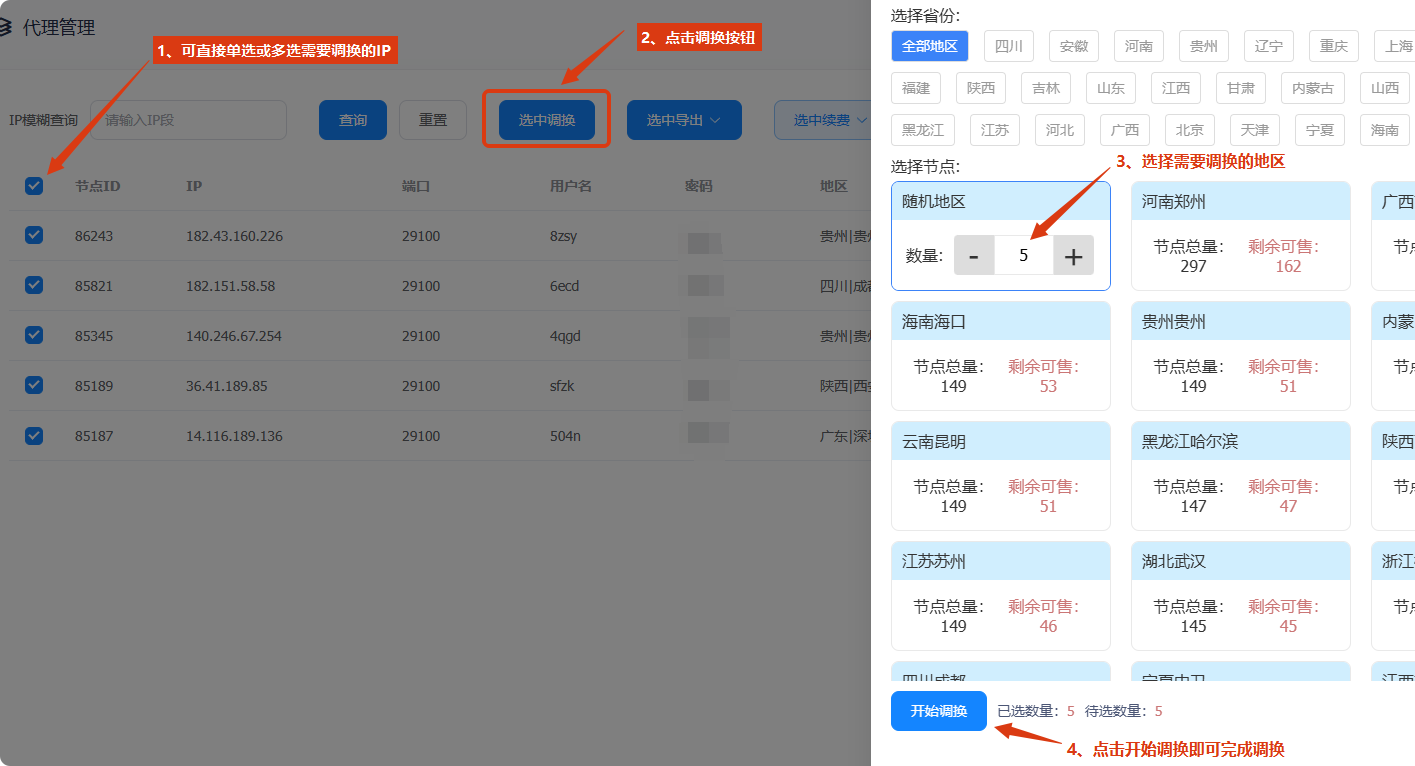
Task: Select the 河南 province filter
Action: [1139, 46]
